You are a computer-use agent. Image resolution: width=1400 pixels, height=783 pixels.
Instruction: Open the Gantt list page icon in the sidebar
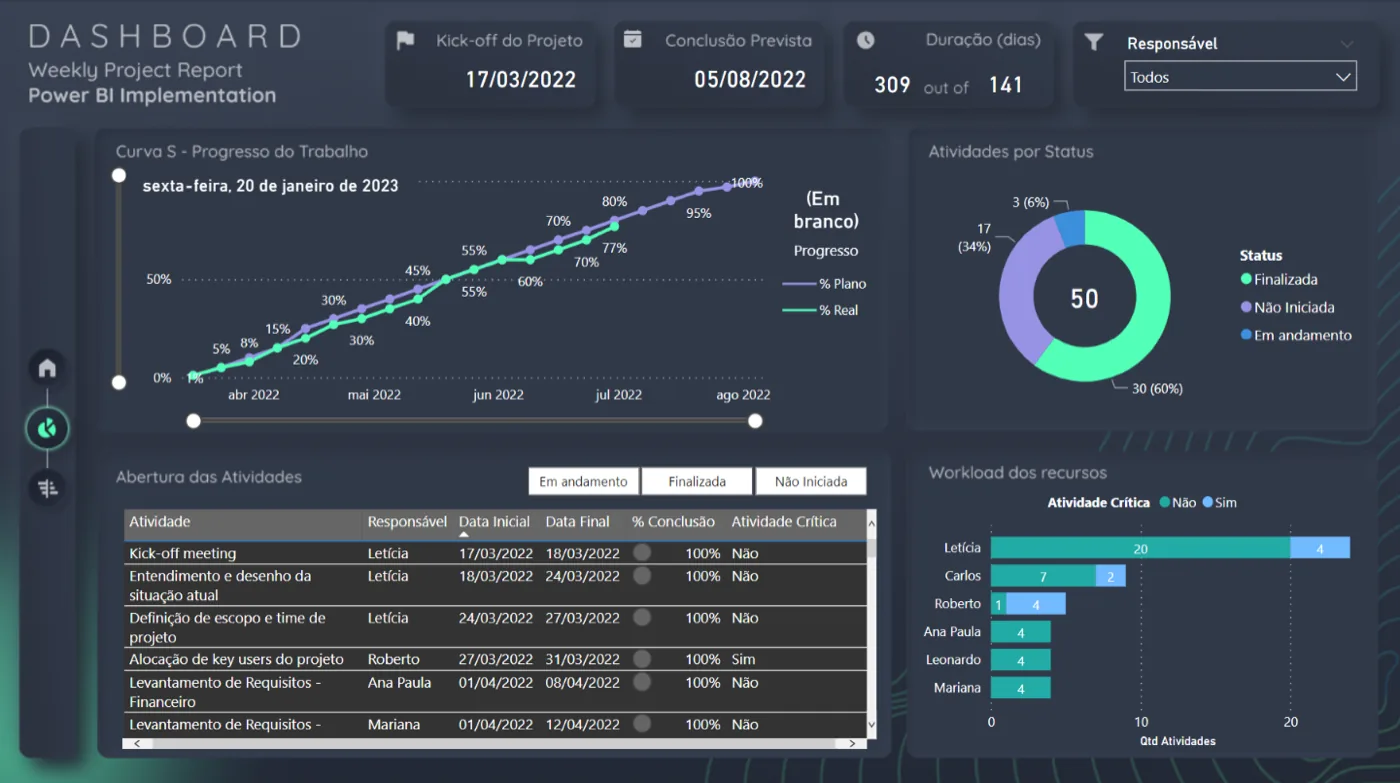tap(47, 488)
